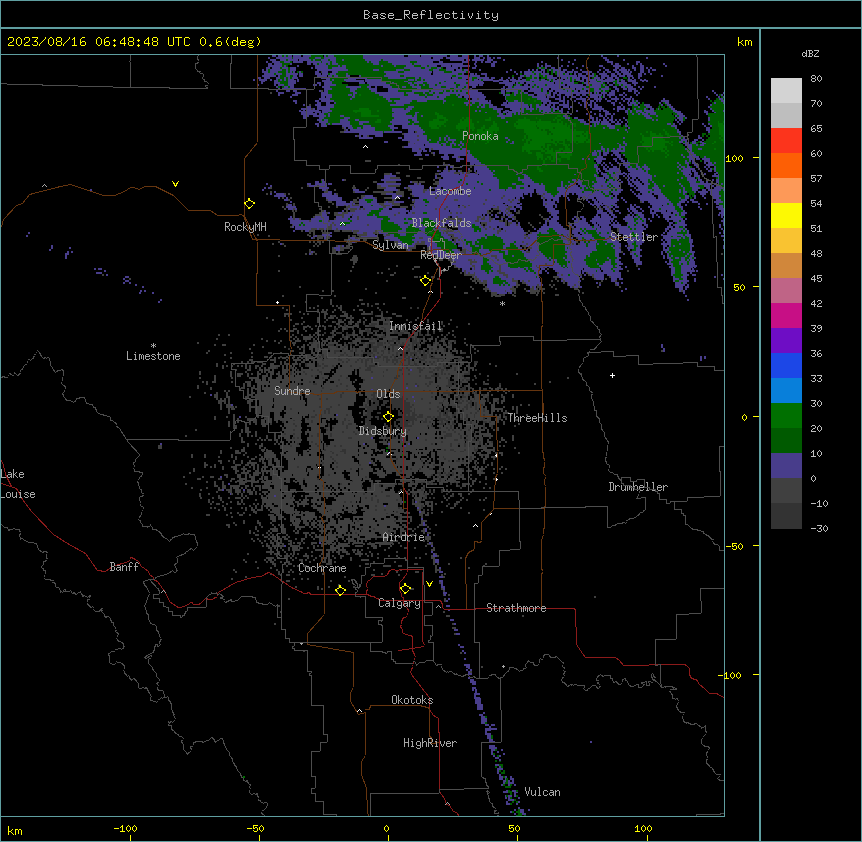Screen dimensions: 862x842
Task: Click the yellow v marker east of Calgary
Action: point(429,584)
